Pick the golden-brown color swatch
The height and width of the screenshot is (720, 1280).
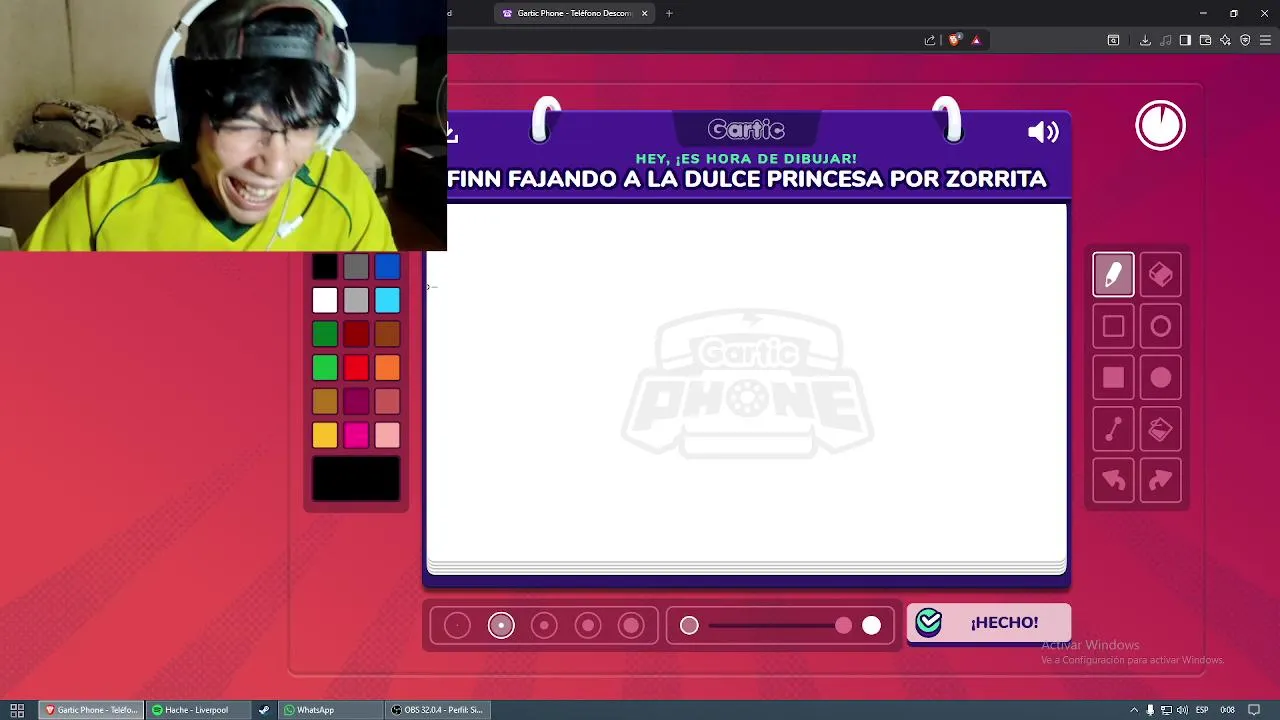click(x=324, y=401)
